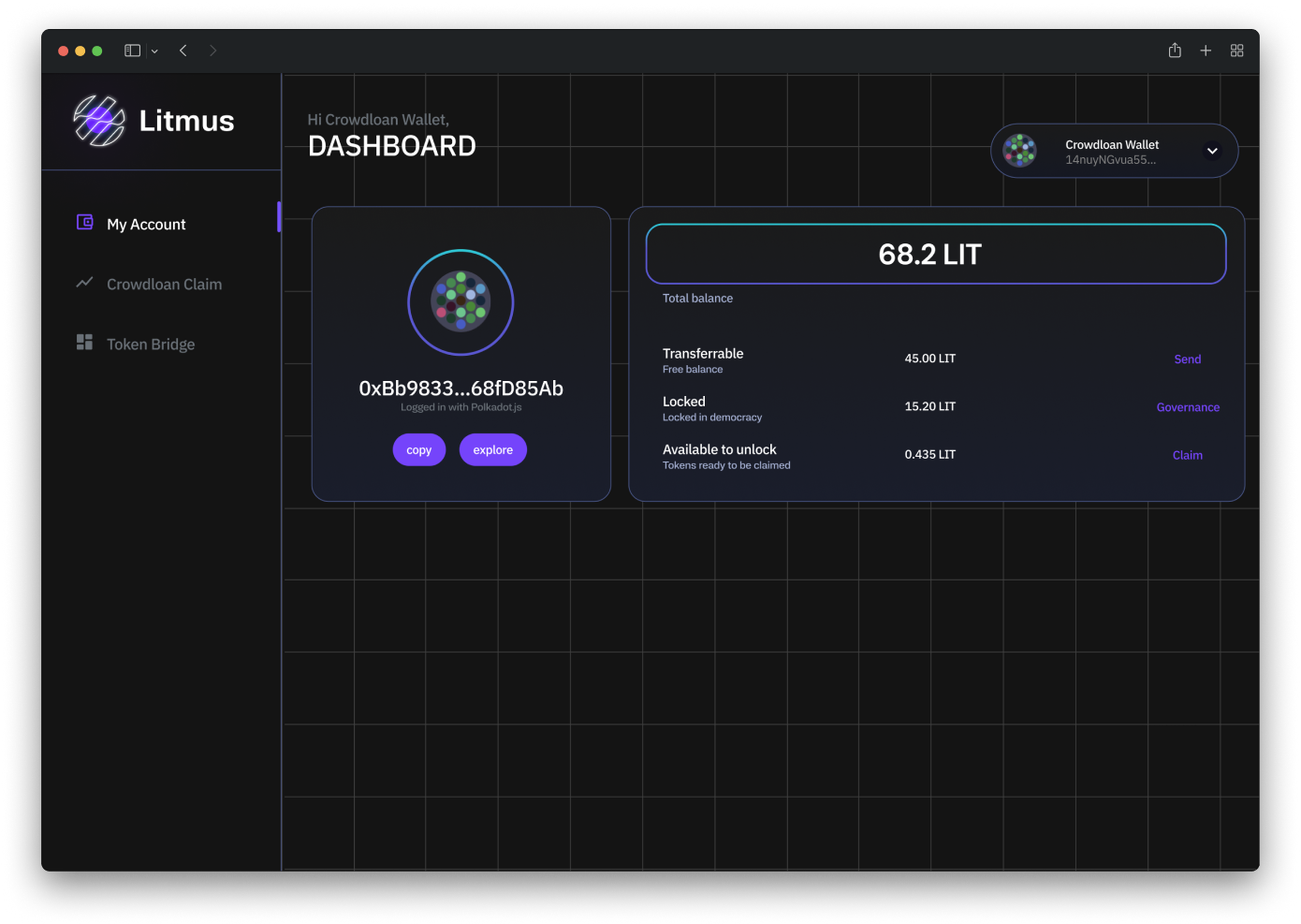Click the Crowdloan Claim chart icon
Image resolution: width=1301 pixels, height=924 pixels.
coord(84,283)
